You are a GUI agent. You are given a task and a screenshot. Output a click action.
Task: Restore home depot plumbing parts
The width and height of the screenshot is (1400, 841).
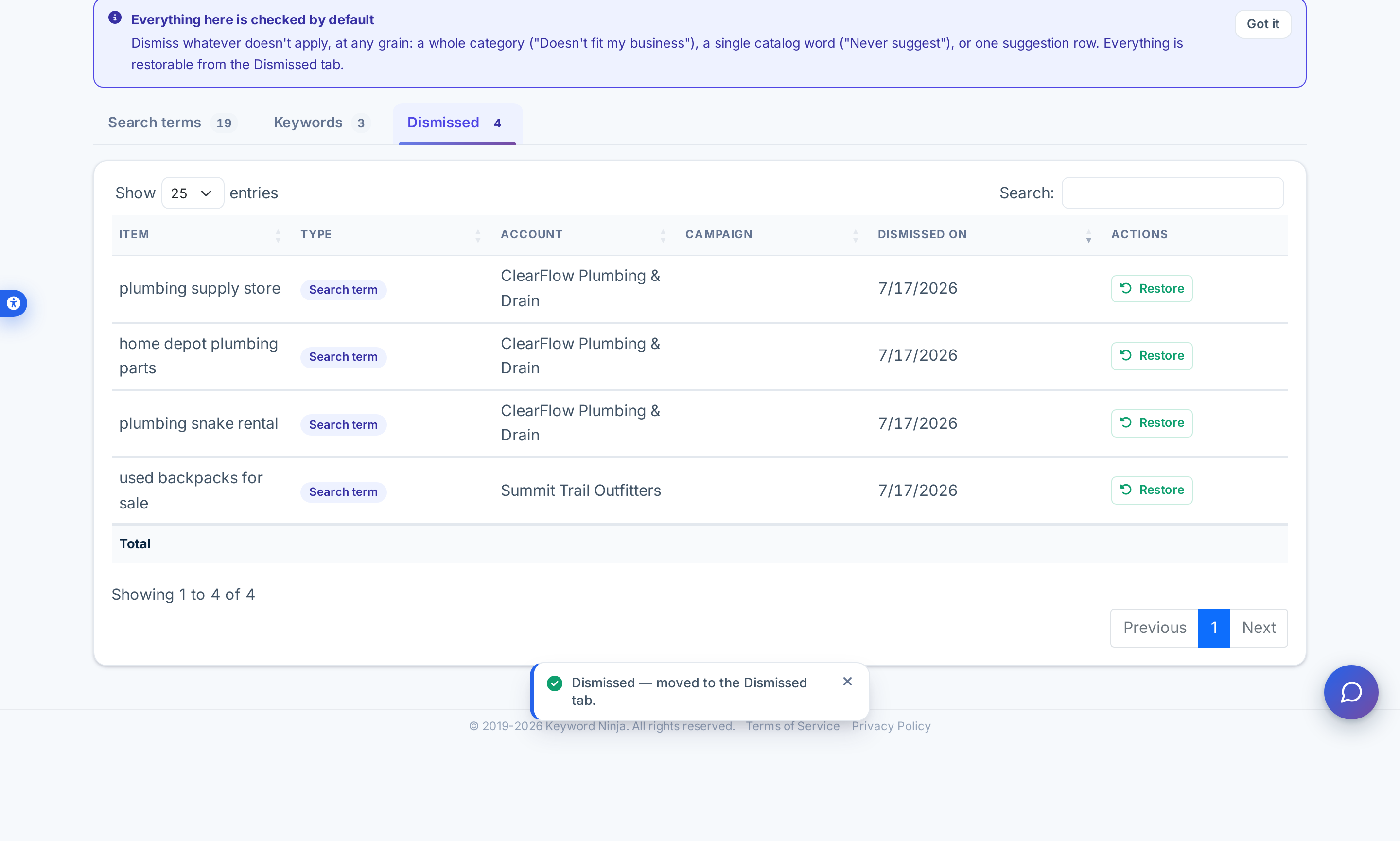[1152, 356]
